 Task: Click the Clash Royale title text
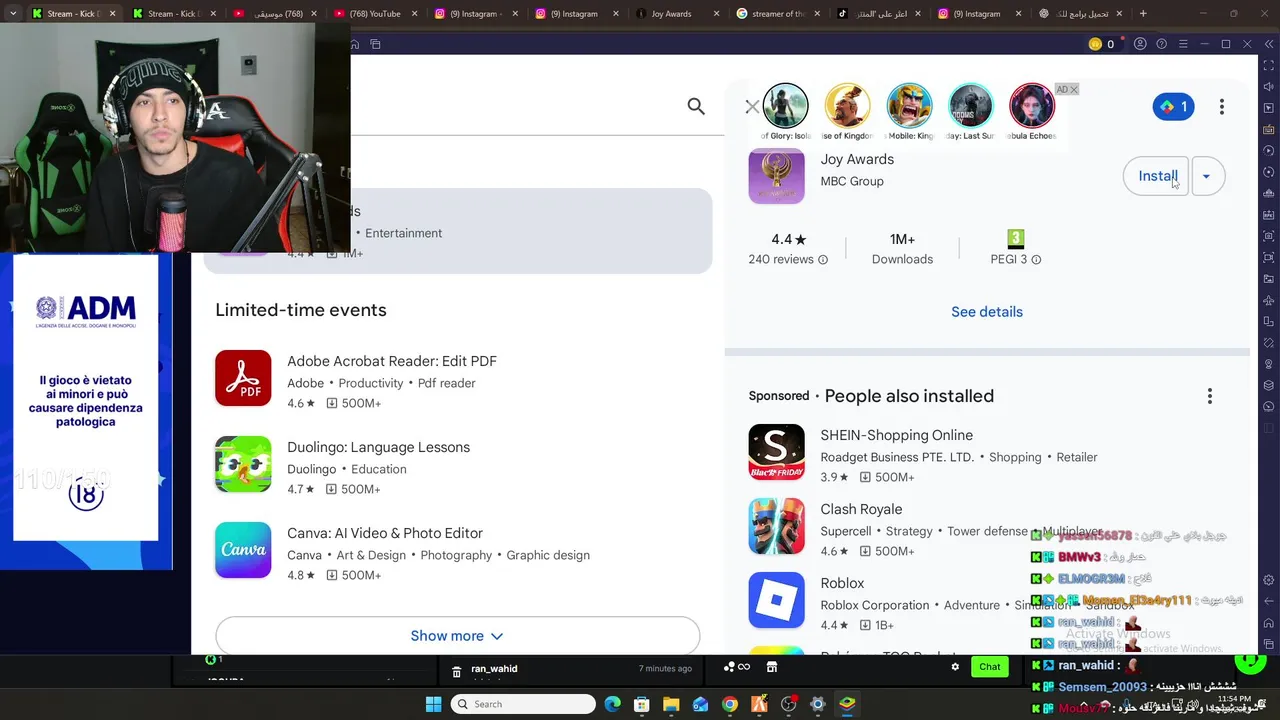tap(861, 509)
